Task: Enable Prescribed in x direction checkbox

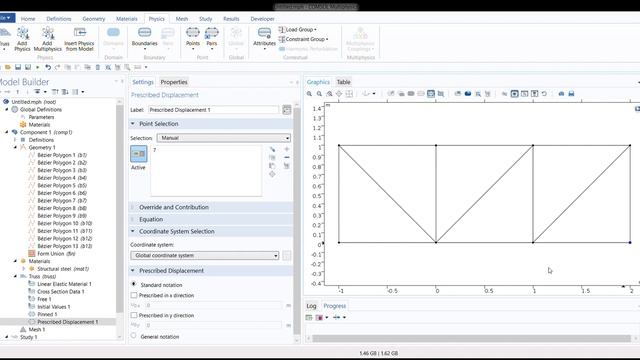Action: click(134, 295)
